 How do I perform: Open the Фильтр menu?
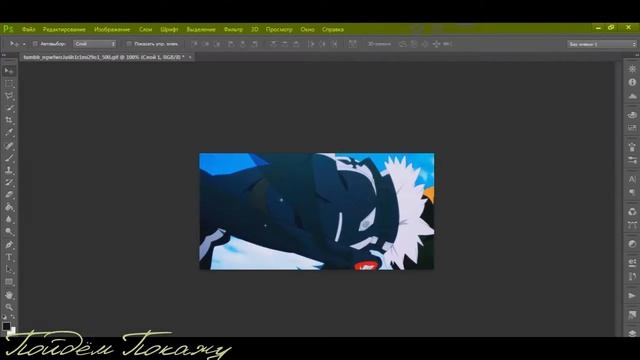233,29
